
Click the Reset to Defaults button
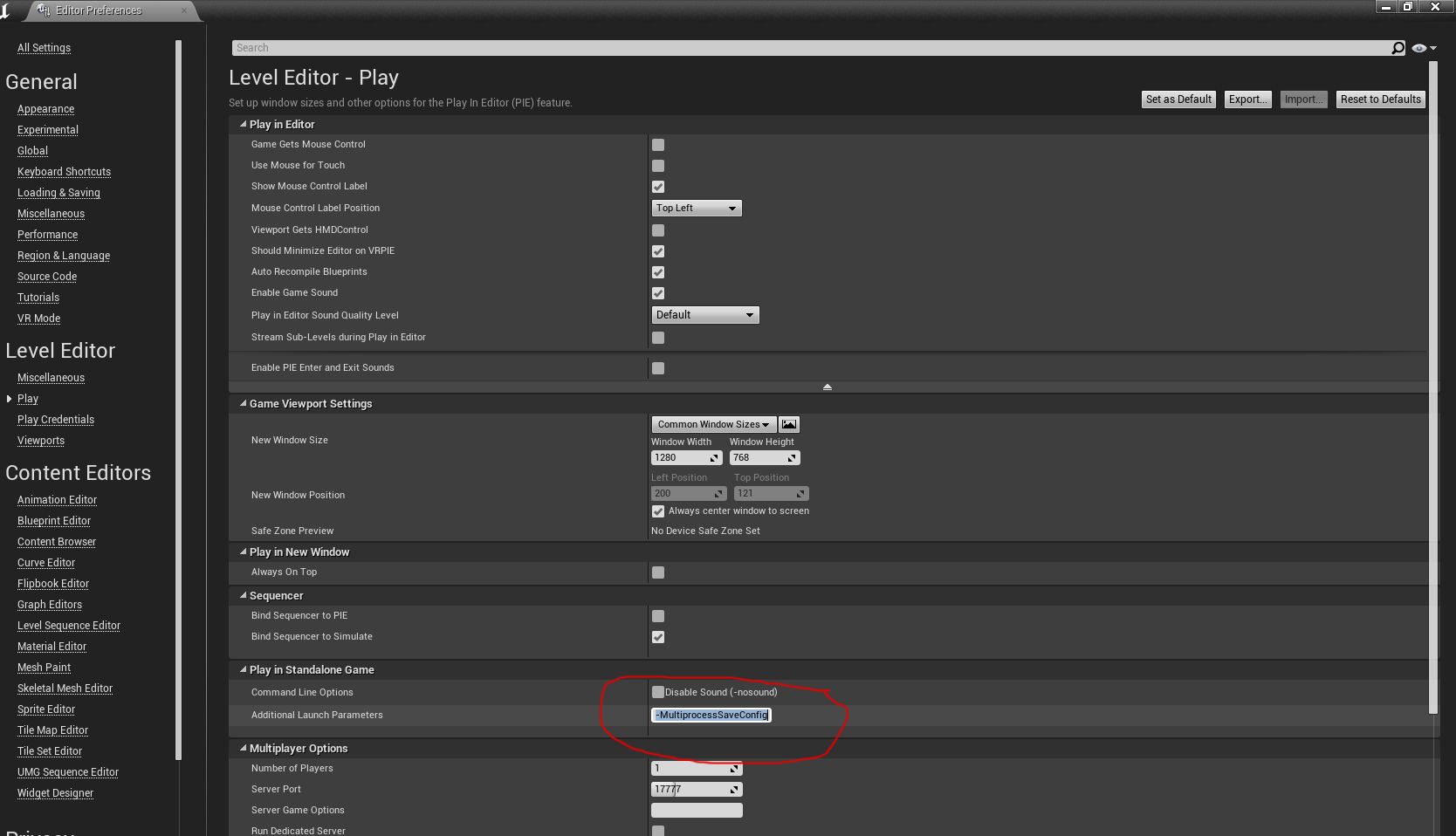pyautogui.click(x=1380, y=99)
